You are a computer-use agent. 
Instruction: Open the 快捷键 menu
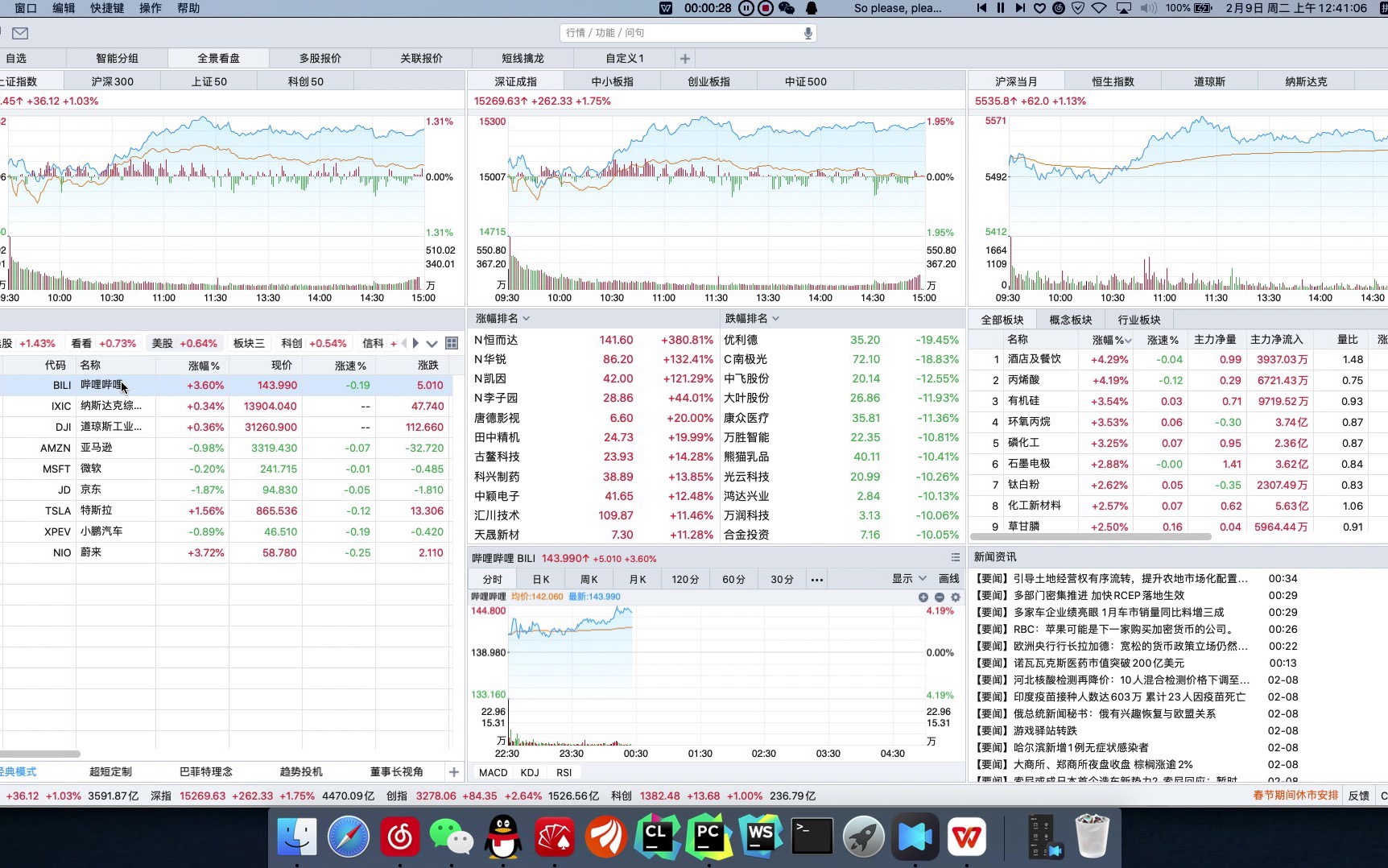(107, 8)
